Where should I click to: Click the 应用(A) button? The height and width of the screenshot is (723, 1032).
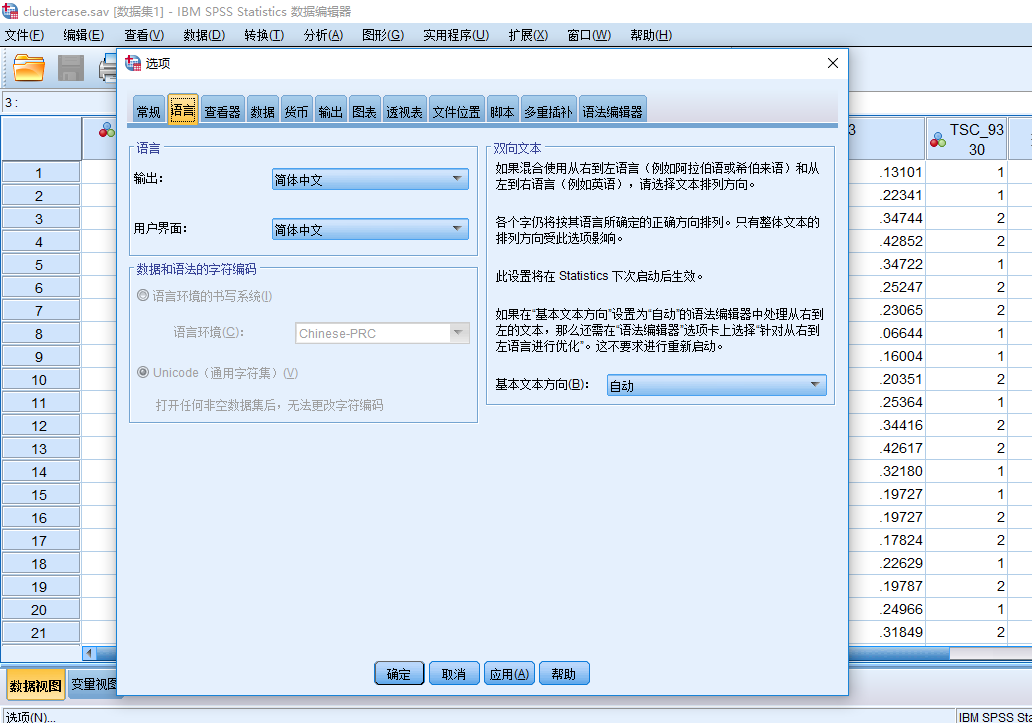[509, 674]
